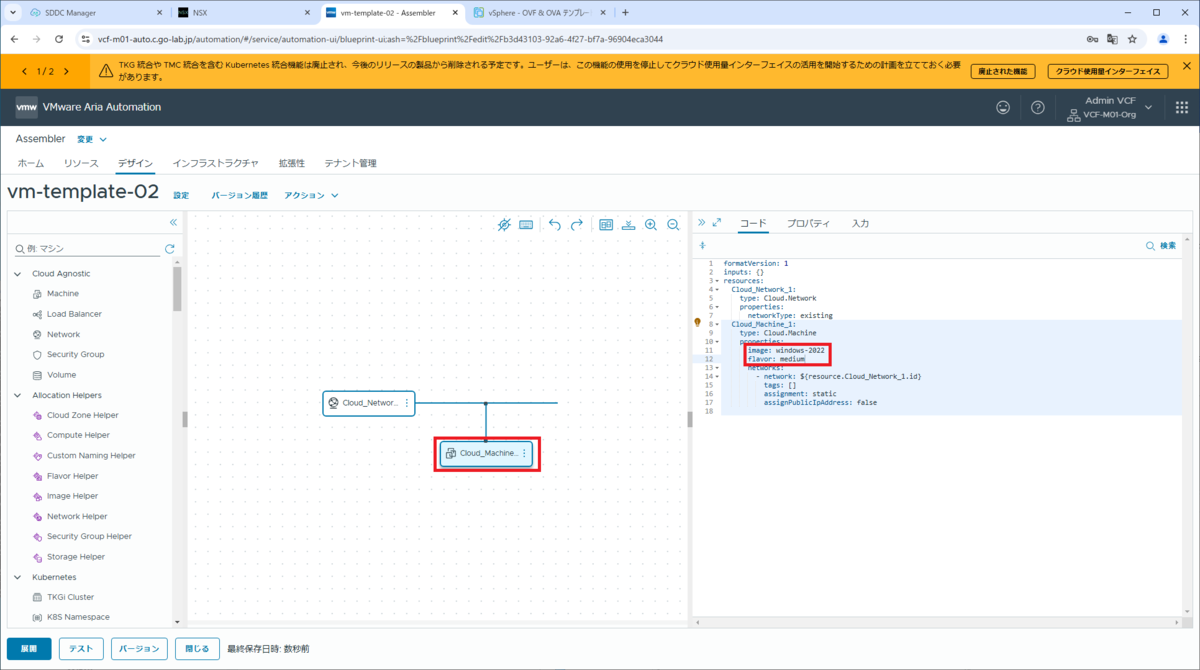Click the テスト button
1200x670 pixels.
tap(81, 648)
